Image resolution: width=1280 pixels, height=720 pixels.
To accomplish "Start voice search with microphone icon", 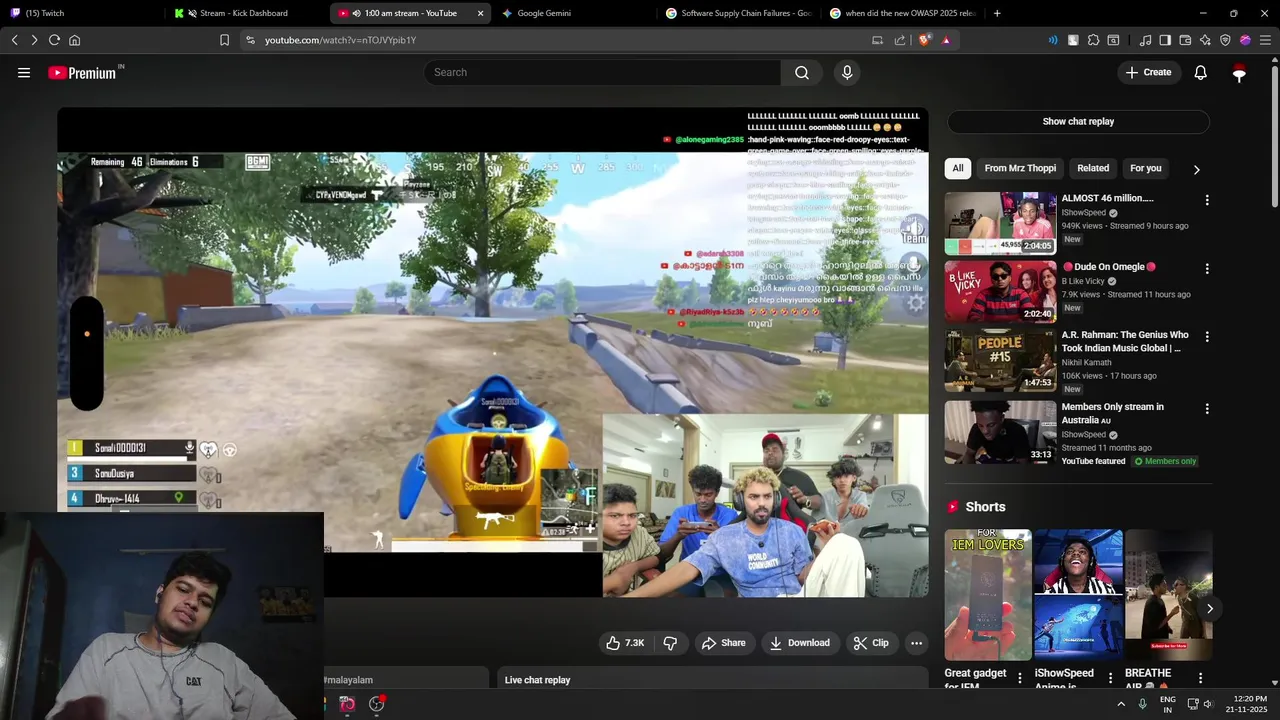I will (x=847, y=72).
